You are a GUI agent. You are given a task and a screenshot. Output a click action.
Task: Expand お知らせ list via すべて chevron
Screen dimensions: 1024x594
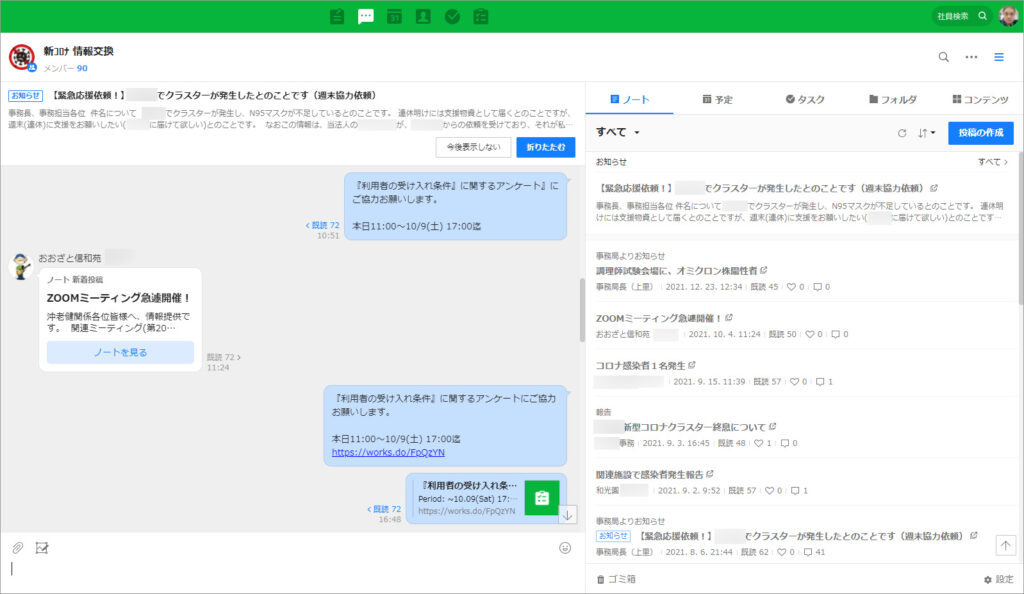point(993,161)
